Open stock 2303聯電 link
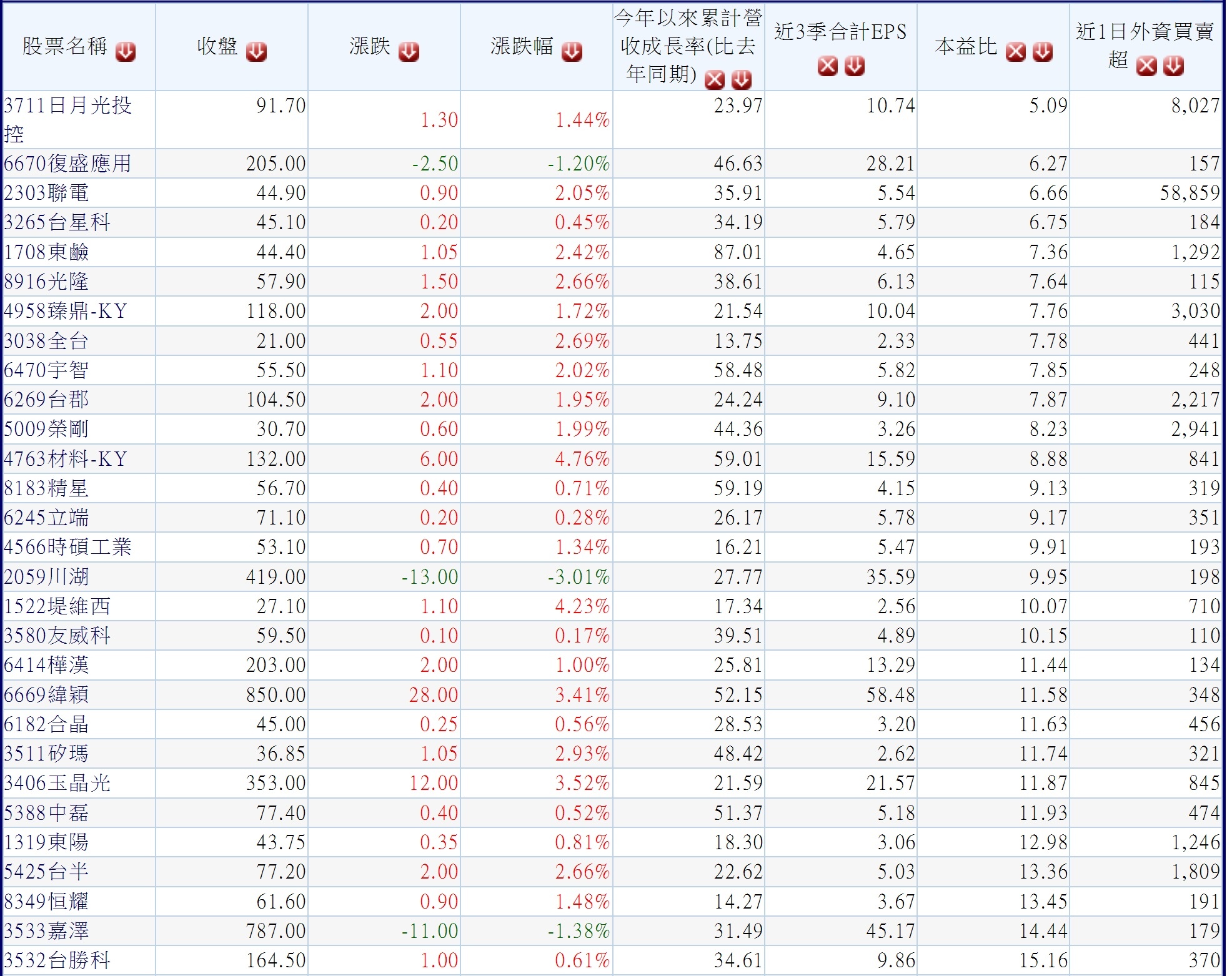This screenshot has width=1232, height=976. 46,193
